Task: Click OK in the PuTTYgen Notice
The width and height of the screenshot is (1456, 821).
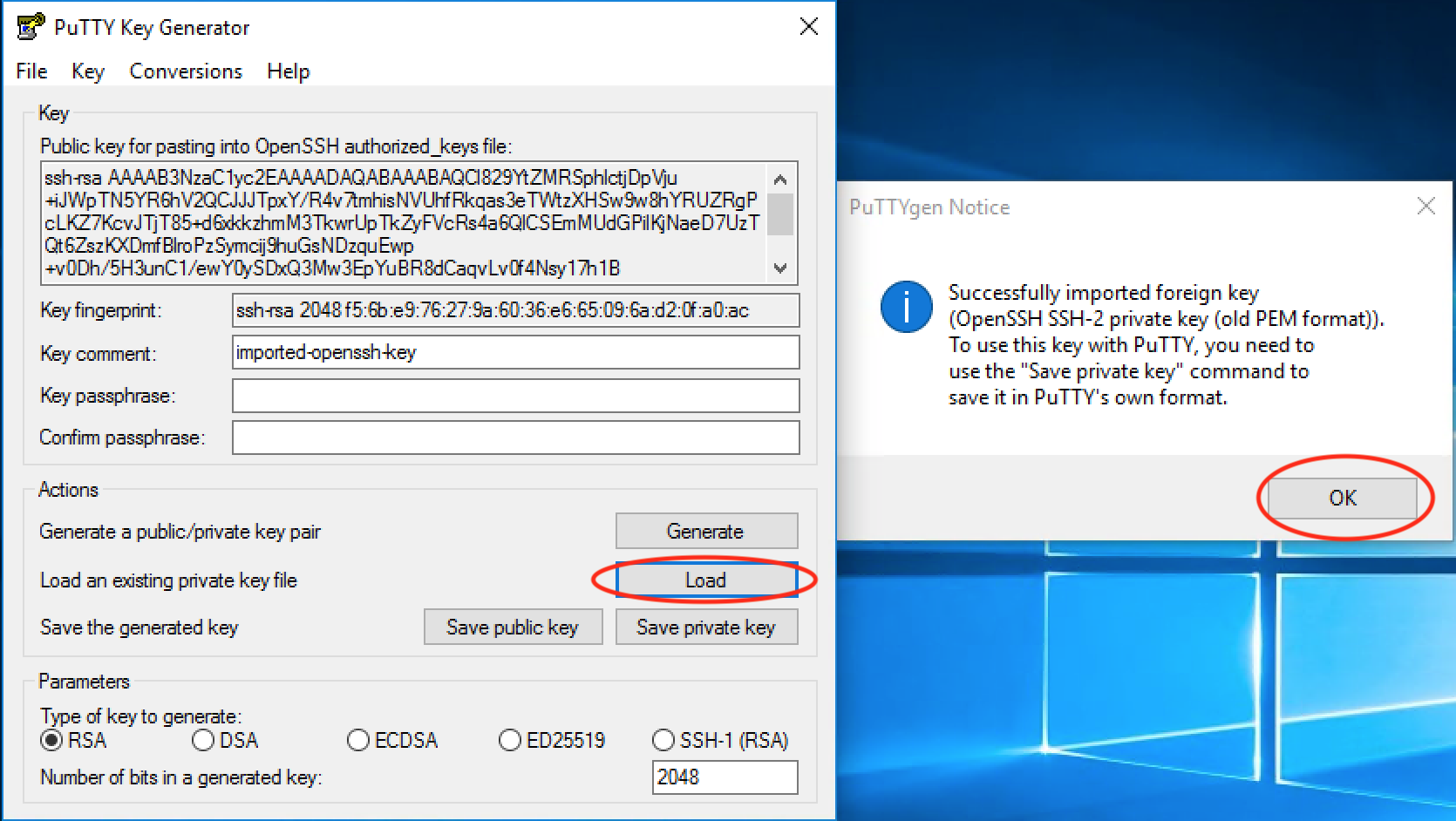Action: point(1343,498)
